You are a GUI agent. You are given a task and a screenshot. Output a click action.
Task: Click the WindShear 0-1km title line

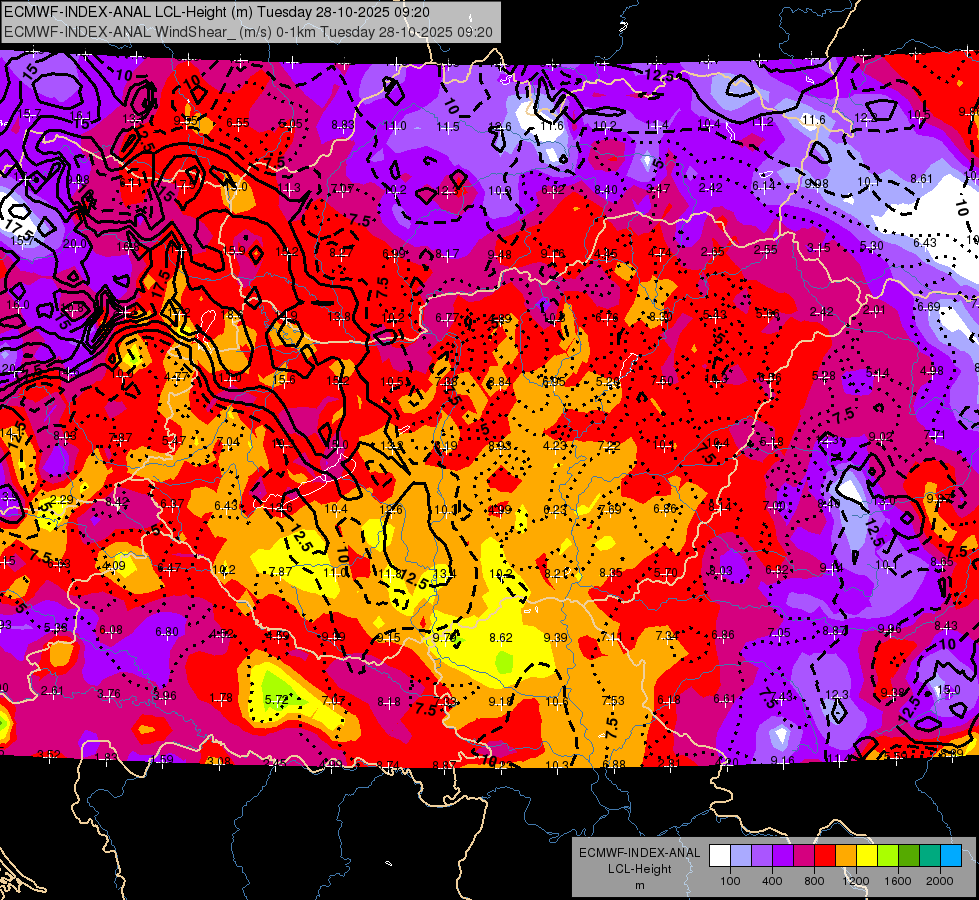coord(248,32)
